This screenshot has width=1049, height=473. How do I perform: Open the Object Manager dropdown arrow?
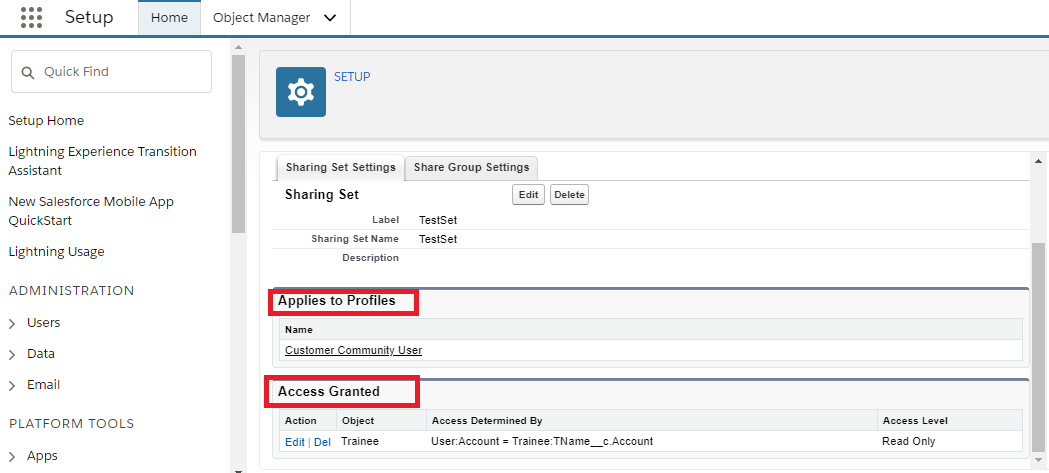click(330, 18)
